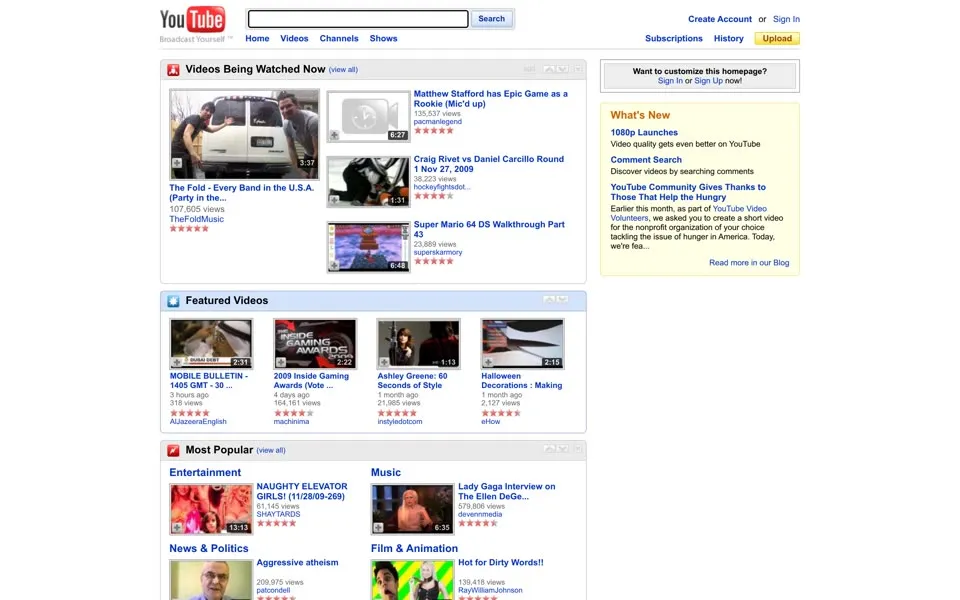Add The Fold video to queue with plus icon
Viewport: 960px width, 600px height.
(x=177, y=163)
